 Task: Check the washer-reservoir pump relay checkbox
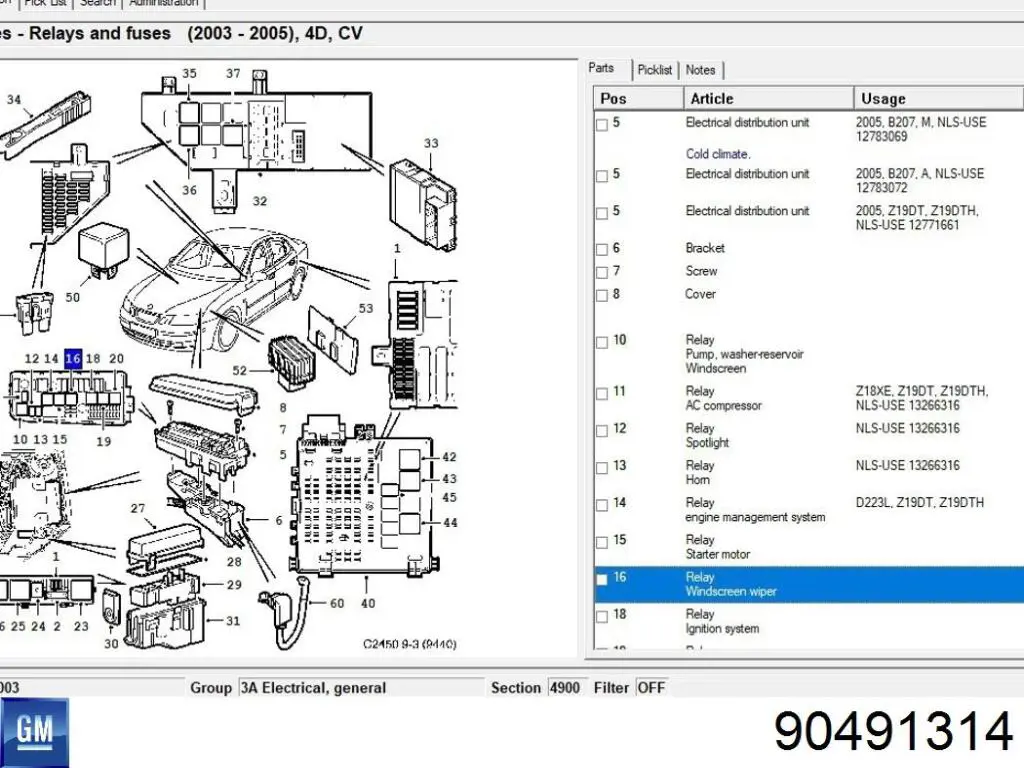pyautogui.click(x=602, y=342)
